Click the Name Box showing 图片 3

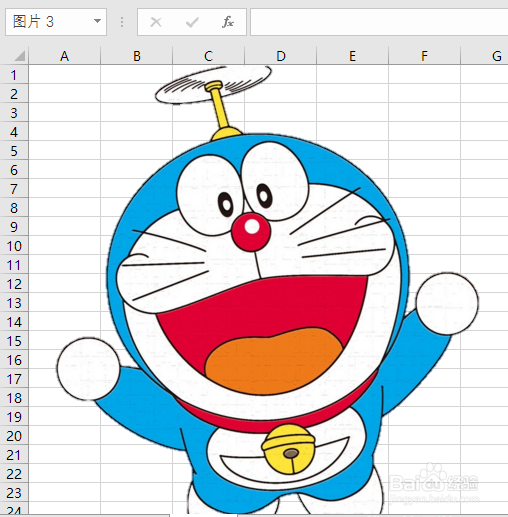tap(56, 22)
